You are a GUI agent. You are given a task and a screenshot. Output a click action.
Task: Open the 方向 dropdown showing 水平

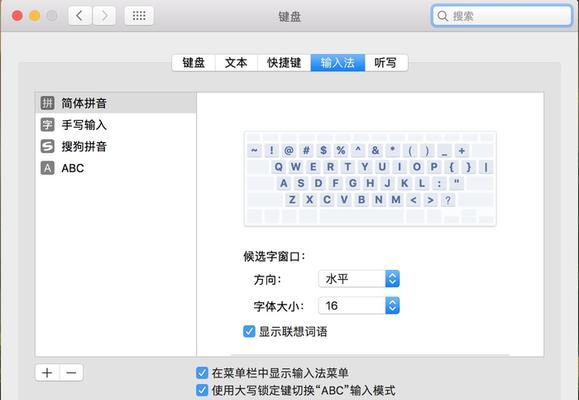pyautogui.click(x=359, y=279)
